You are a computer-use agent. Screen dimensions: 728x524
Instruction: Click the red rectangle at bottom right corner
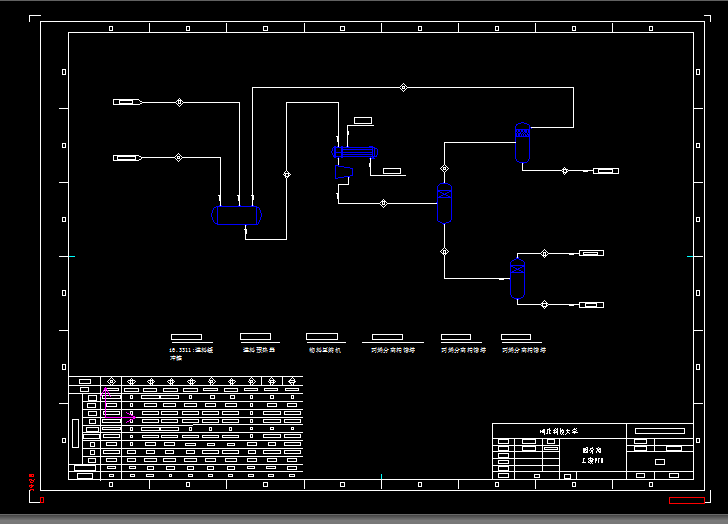point(687,500)
